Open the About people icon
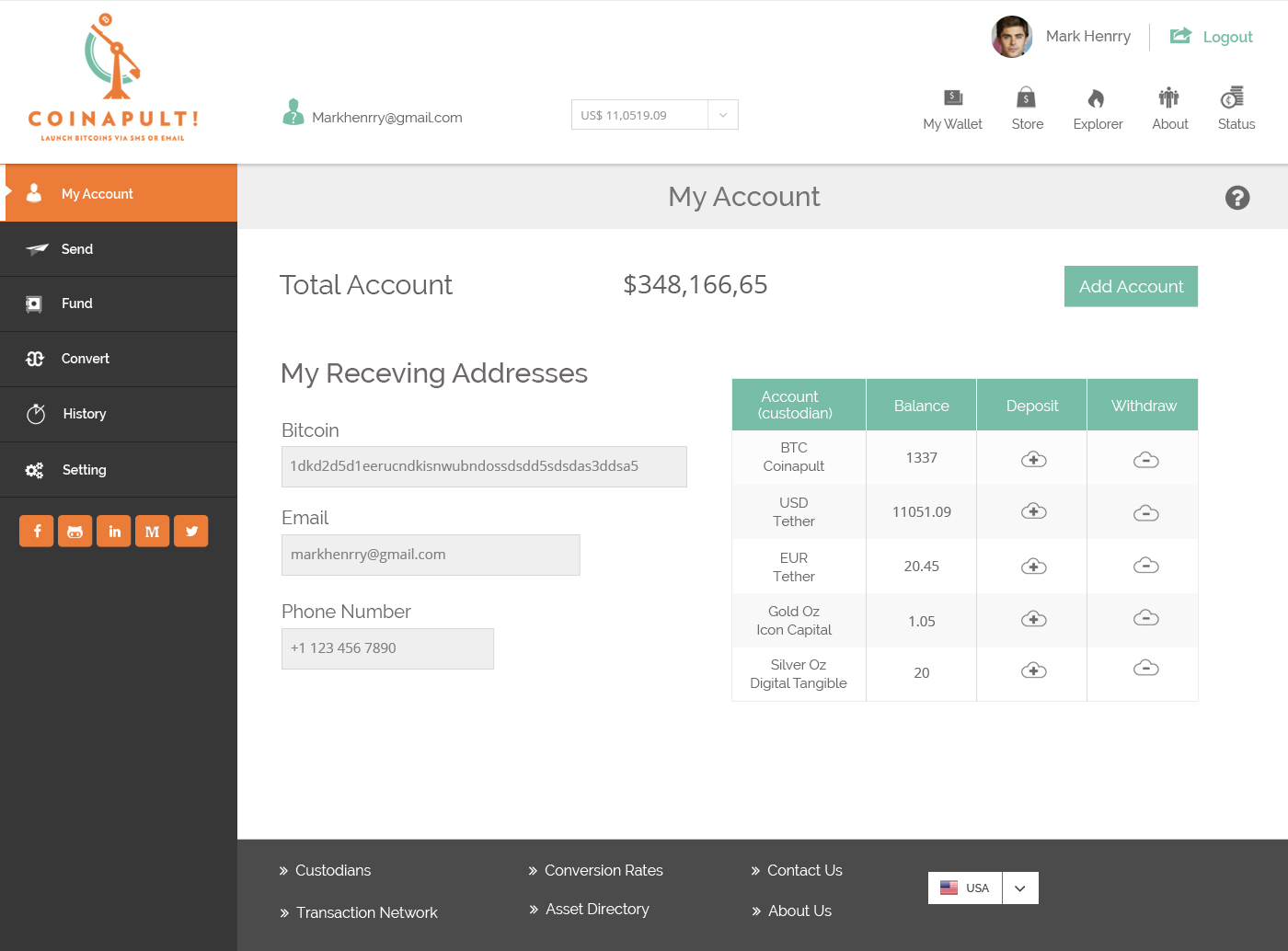Image resolution: width=1288 pixels, height=951 pixels. tap(1168, 97)
